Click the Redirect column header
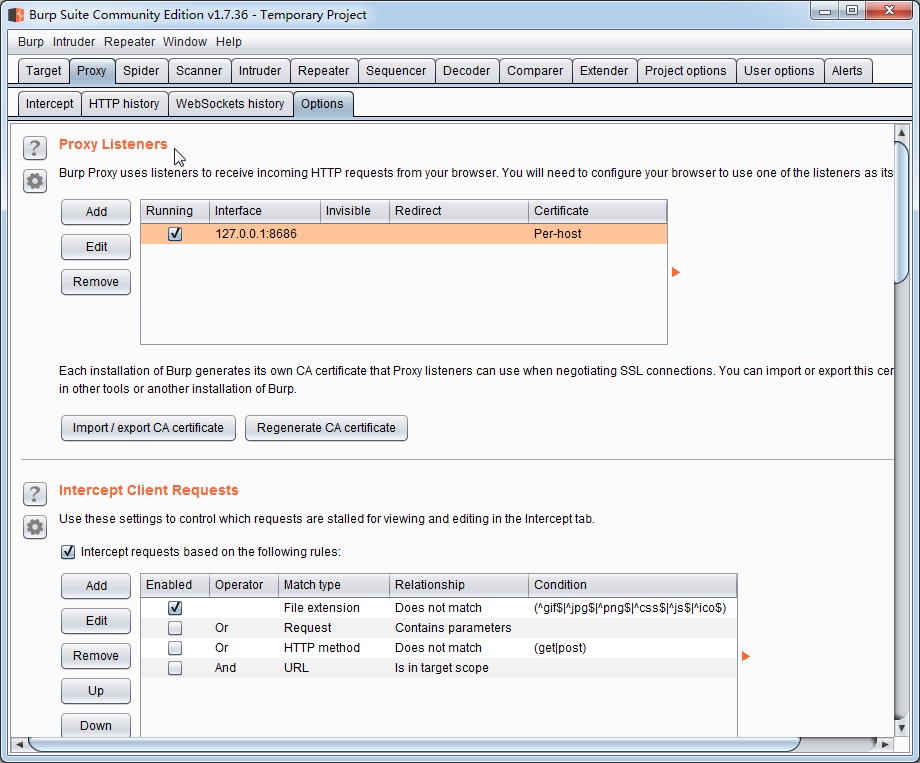This screenshot has width=920, height=763. coord(459,211)
